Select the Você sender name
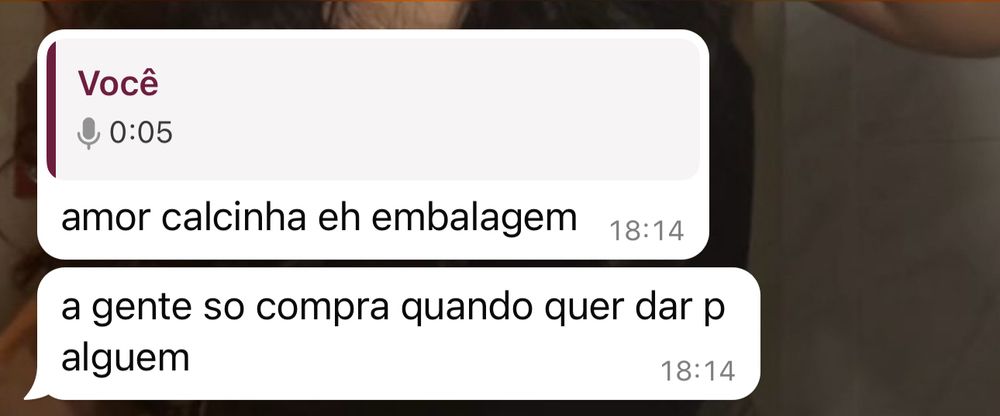The height and width of the screenshot is (416, 1000). [x=118, y=84]
